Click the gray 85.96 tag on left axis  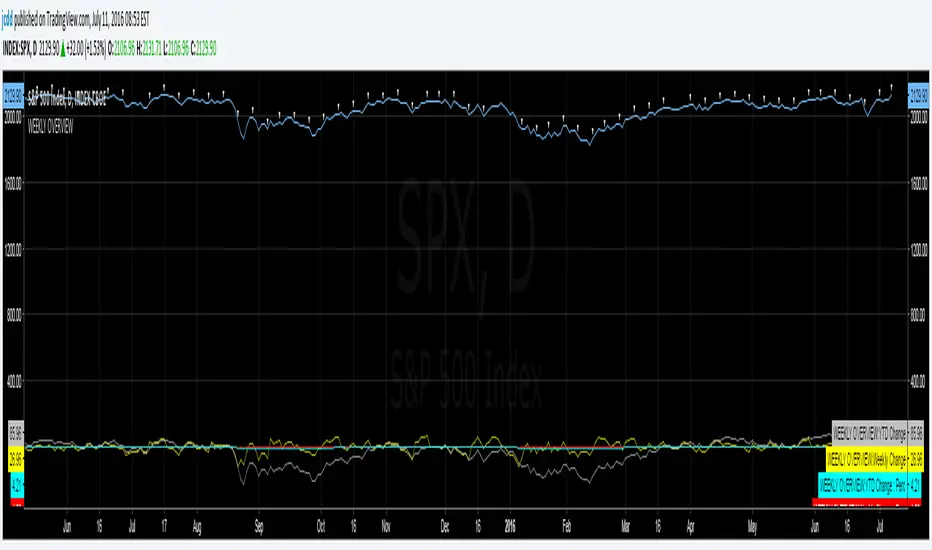pos(15,433)
